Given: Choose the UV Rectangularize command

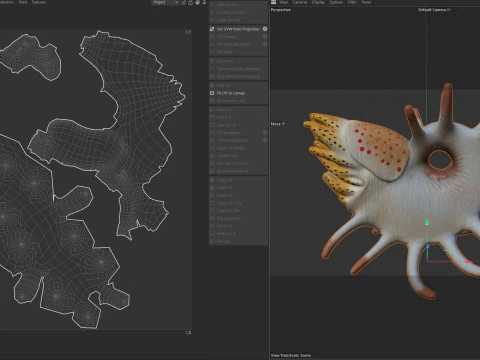Looking at the screenshot, I should [232, 140].
